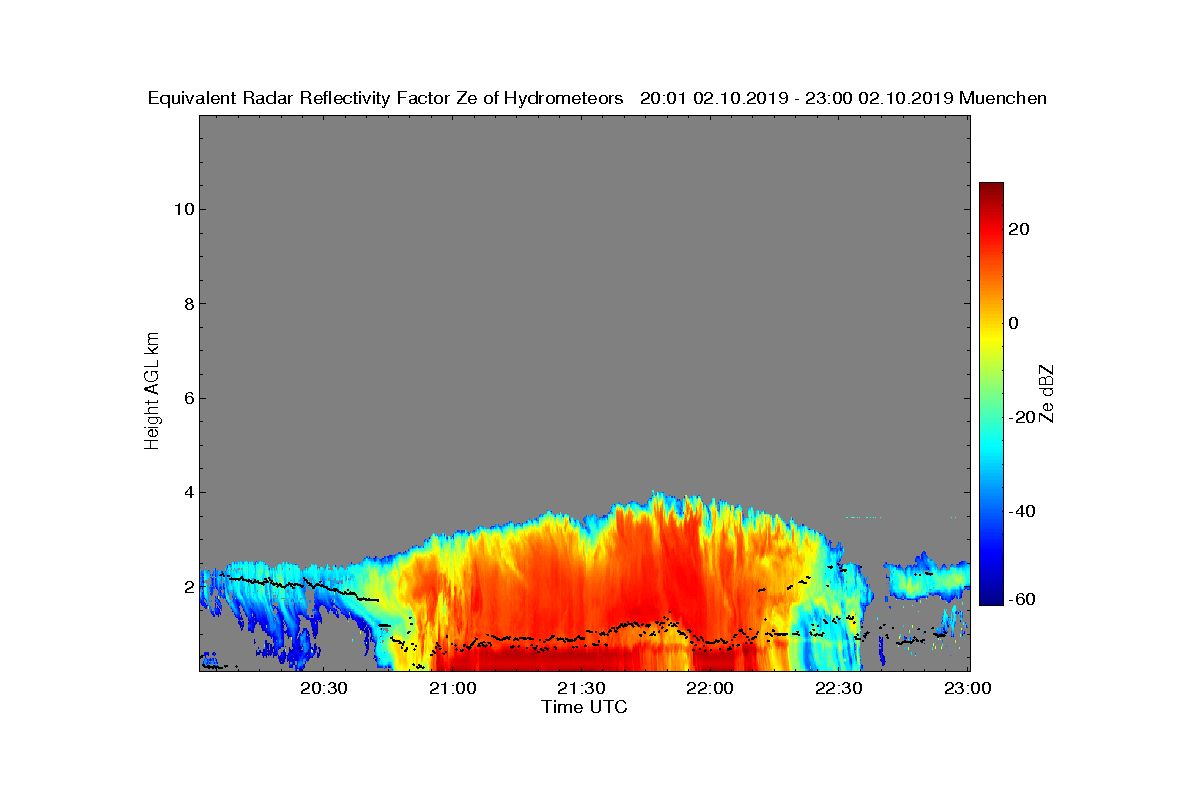
Task: Click the dark blue bottom of the colorbar
Action: (x=991, y=597)
